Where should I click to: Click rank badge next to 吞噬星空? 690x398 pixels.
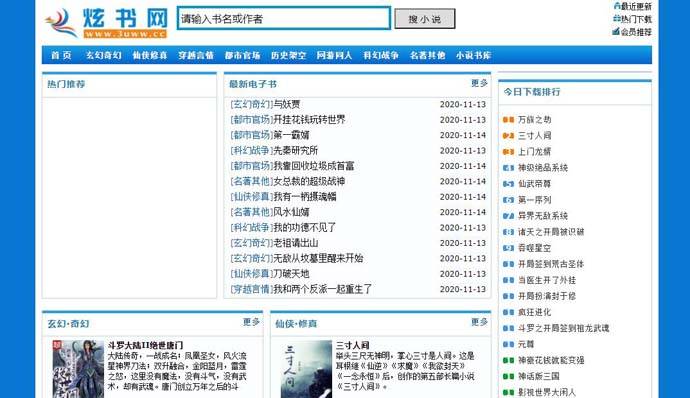point(508,248)
